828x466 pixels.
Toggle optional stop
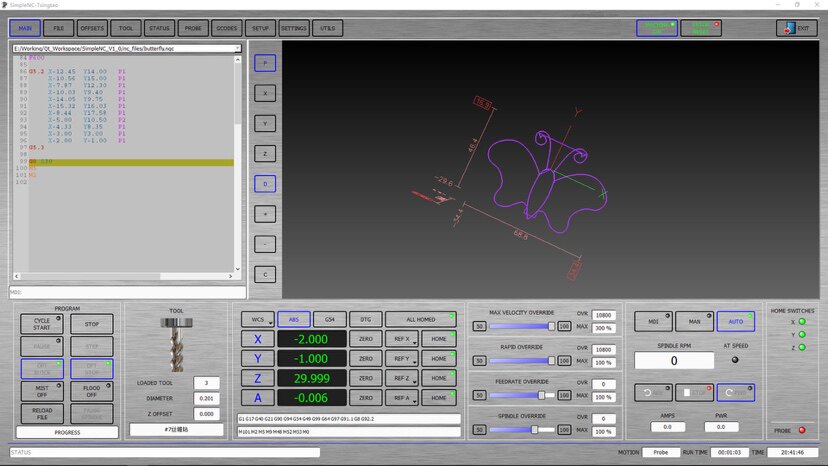point(92,369)
